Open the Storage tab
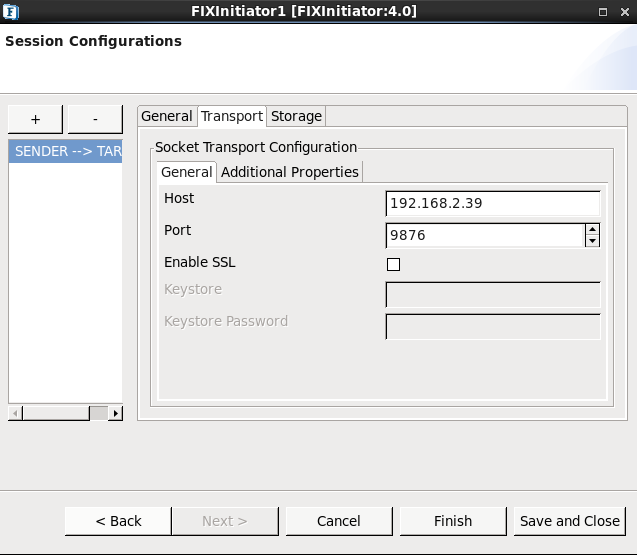This screenshot has height=555, width=637. tap(296, 116)
